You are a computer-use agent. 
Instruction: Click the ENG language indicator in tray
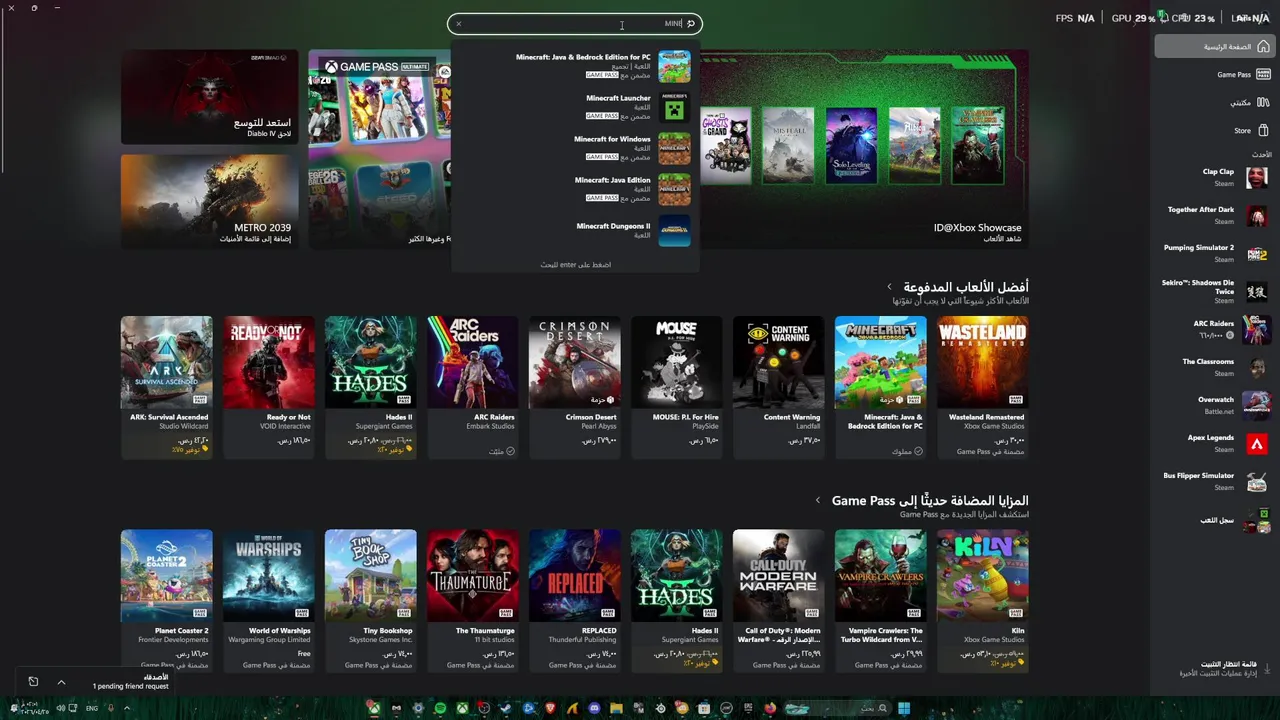click(x=92, y=709)
